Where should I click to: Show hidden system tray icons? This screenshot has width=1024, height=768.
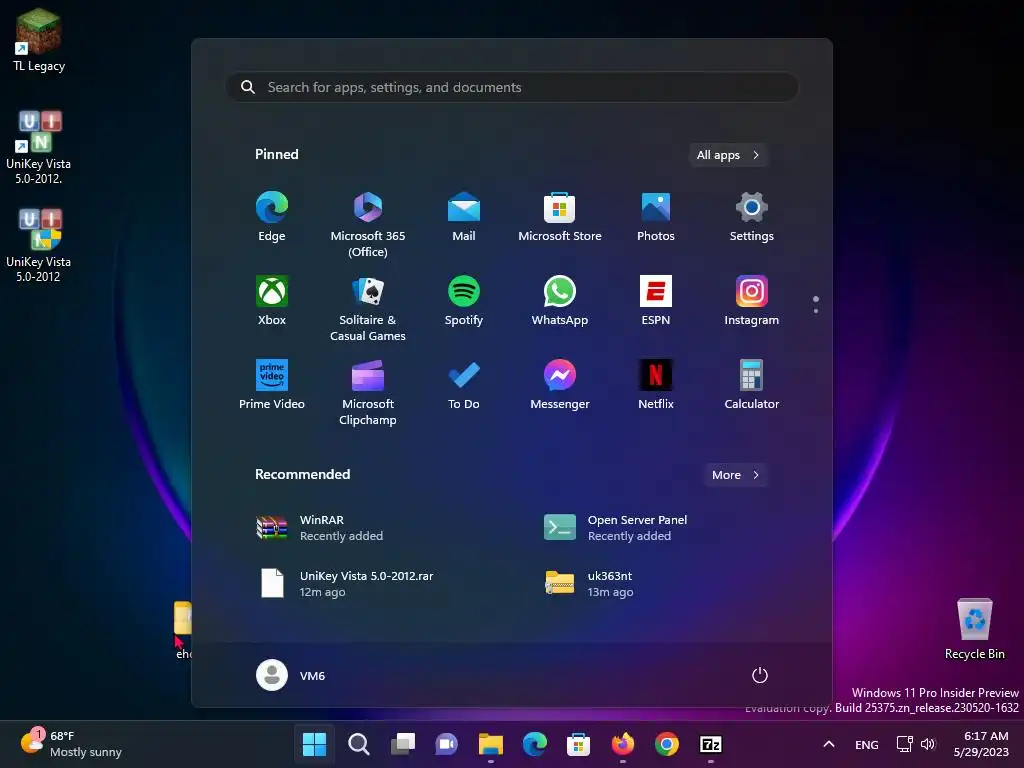(829, 744)
